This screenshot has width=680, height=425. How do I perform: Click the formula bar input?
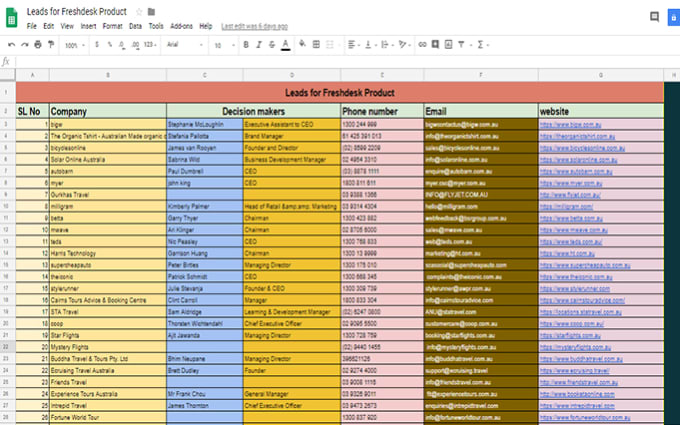click(347, 62)
